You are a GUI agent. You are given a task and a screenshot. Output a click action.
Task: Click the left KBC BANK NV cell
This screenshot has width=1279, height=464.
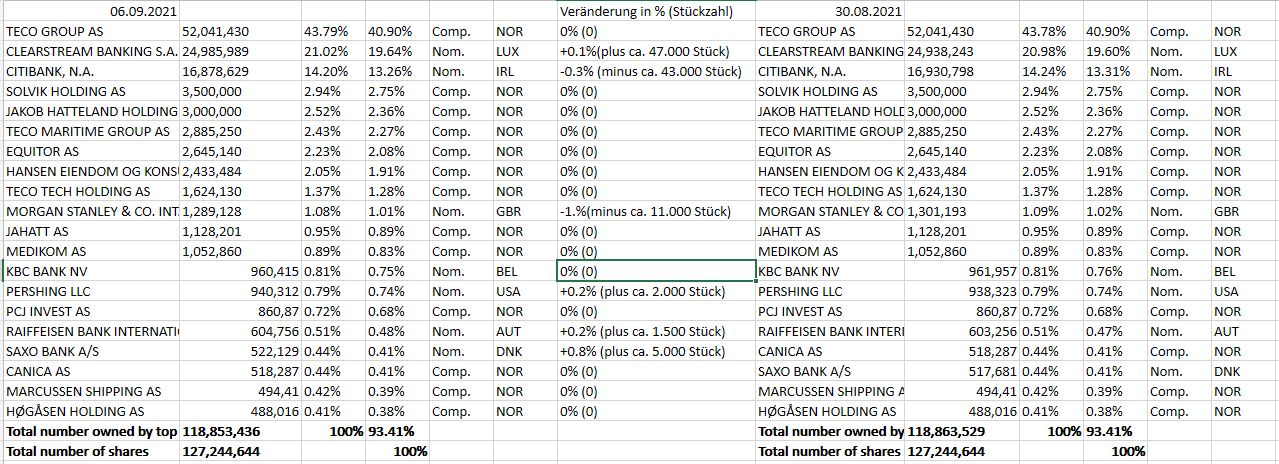tap(91, 271)
